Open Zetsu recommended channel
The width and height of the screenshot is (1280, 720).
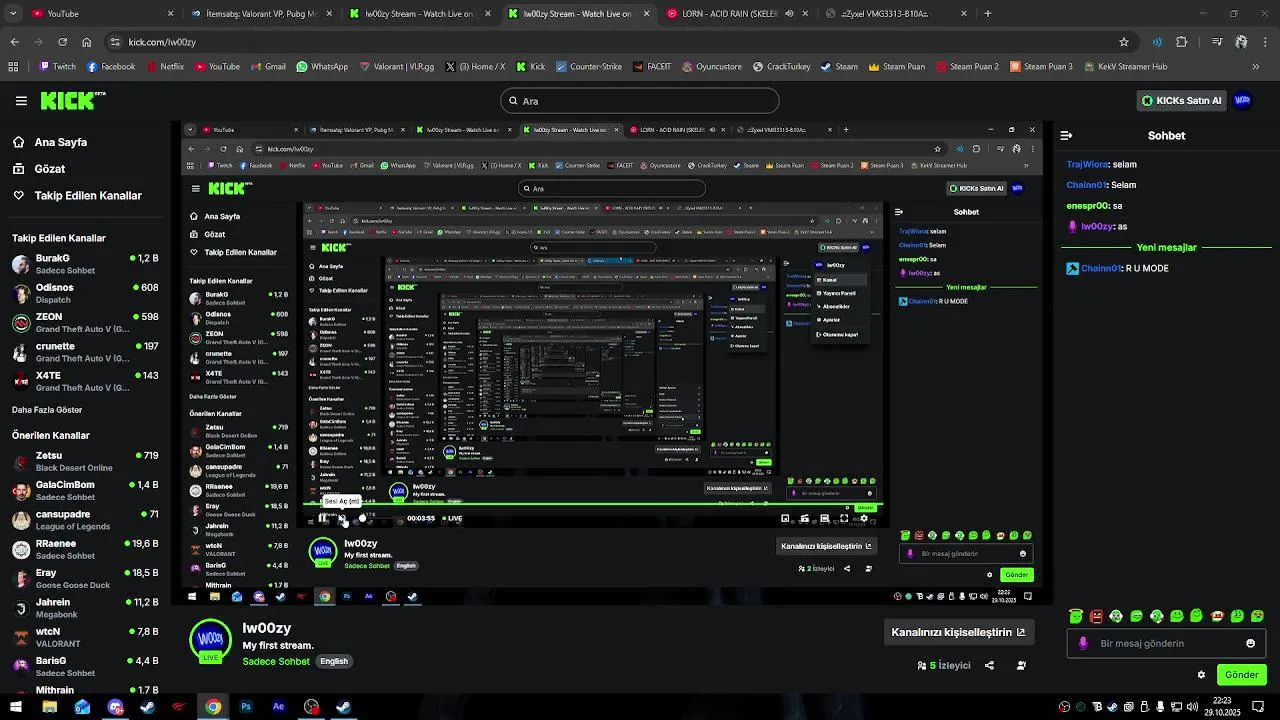[85, 462]
